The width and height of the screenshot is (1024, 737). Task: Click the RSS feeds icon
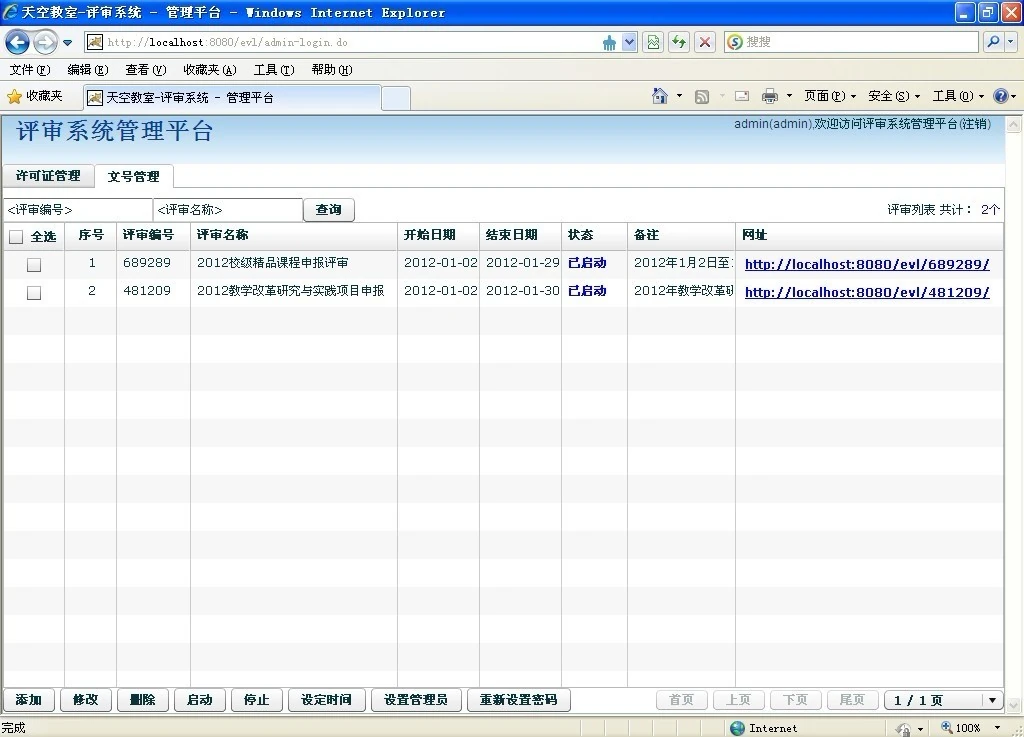(x=702, y=97)
